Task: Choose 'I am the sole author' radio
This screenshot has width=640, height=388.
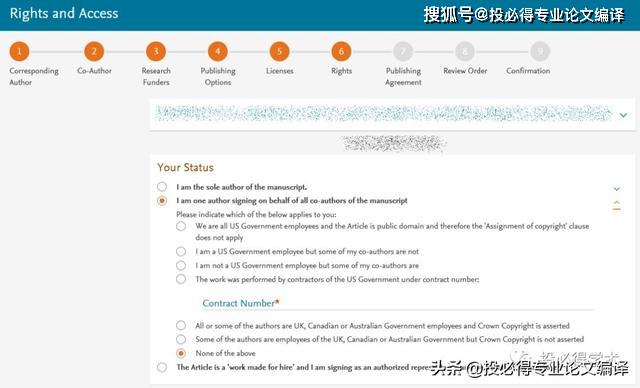Action: point(162,187)
